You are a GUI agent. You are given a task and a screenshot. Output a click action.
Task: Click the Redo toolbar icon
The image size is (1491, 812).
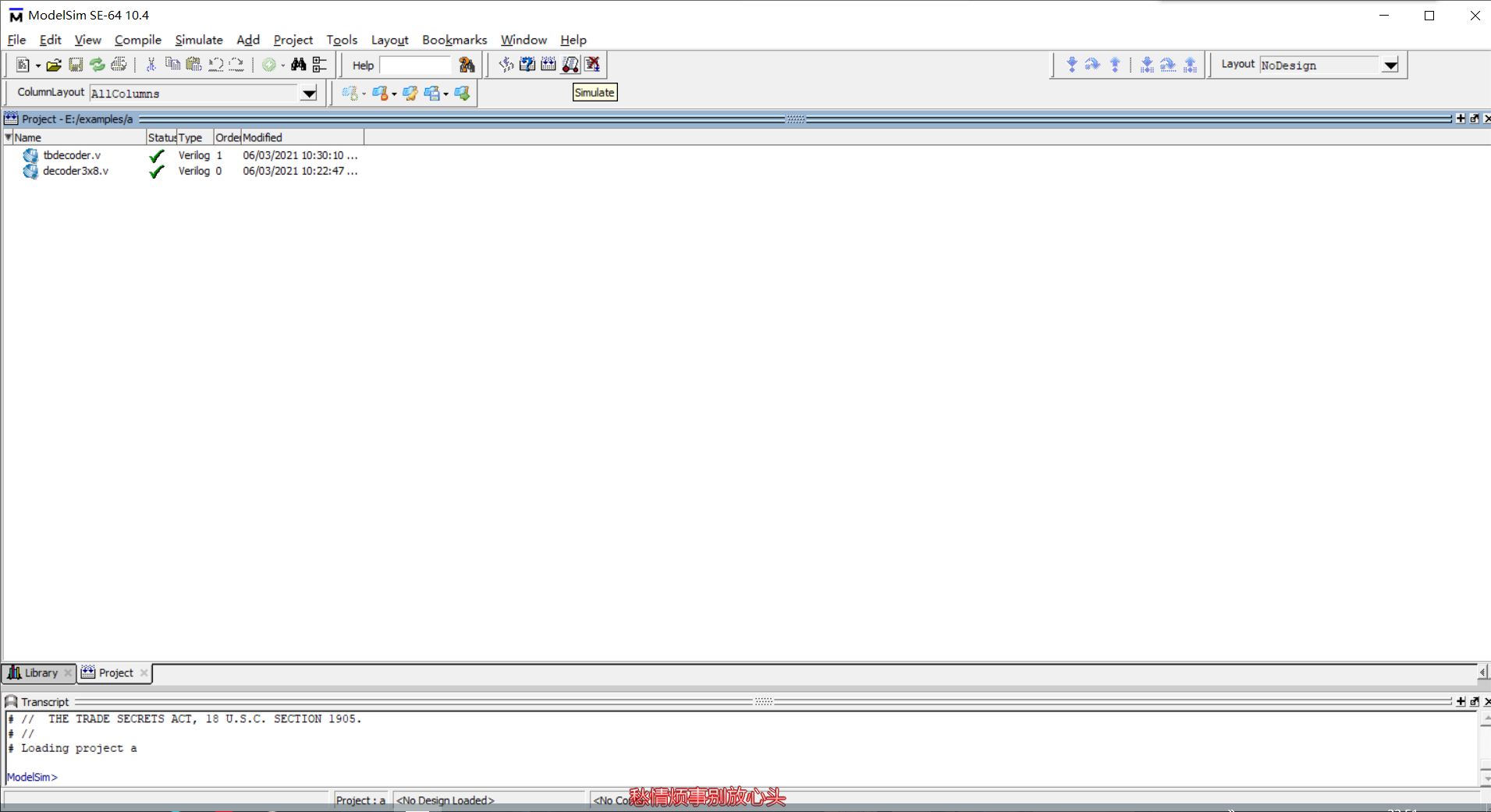pos(236,65)
